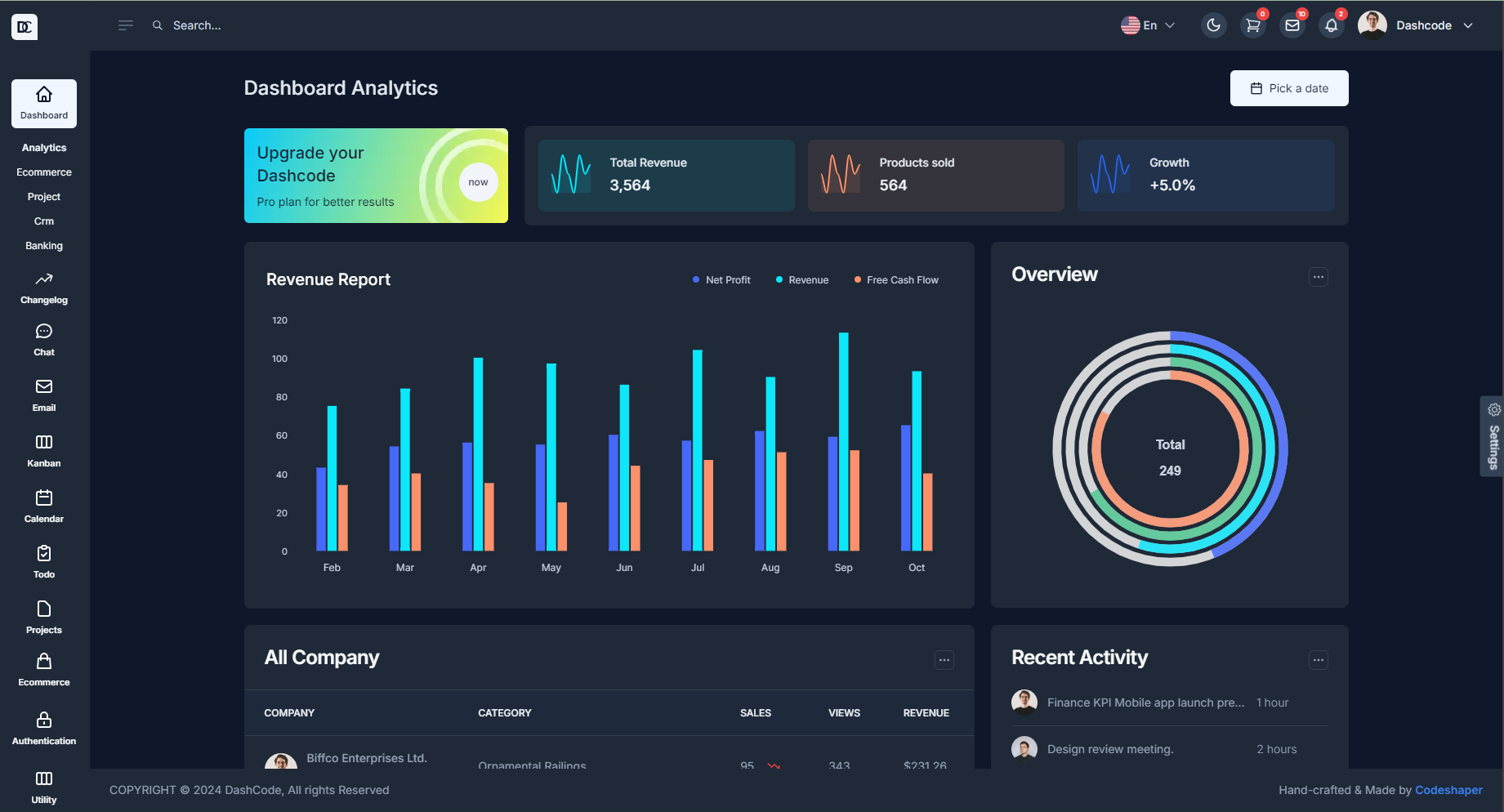Open Ecommerce submenu under Dashboard

44,172
